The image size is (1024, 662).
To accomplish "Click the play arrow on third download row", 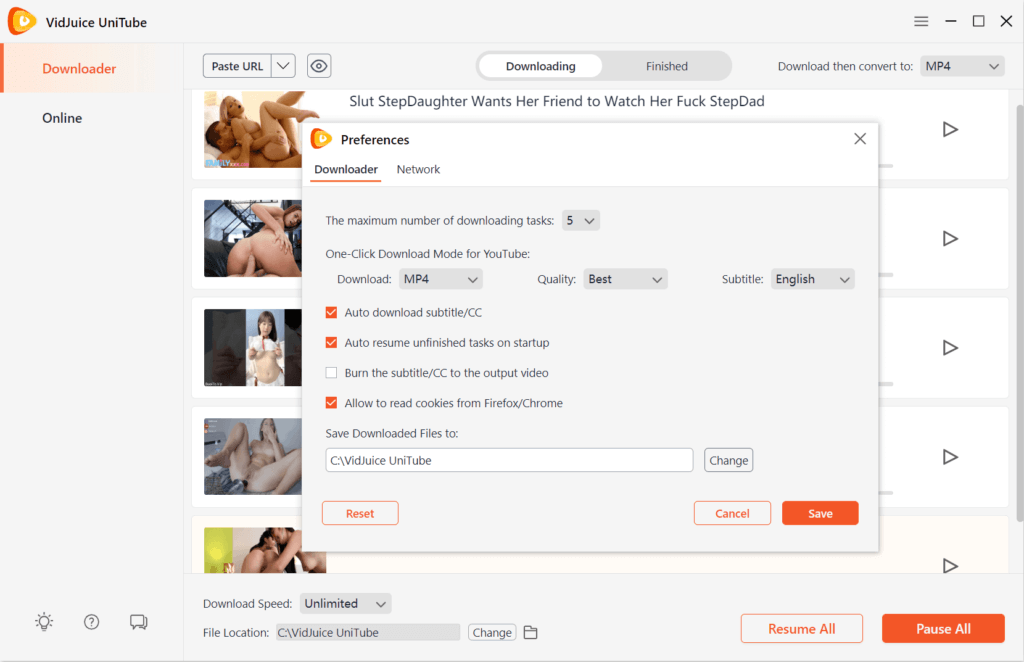I will 950,347.
